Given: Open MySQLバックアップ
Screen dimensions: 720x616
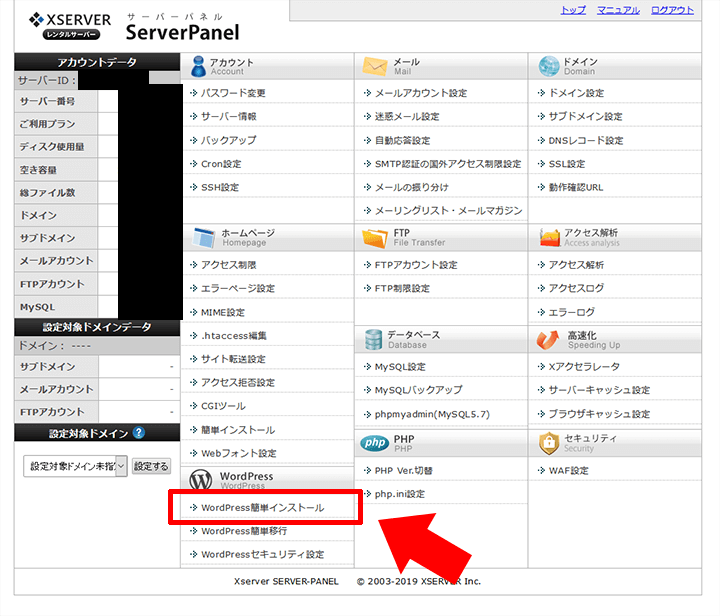Looking at the screenshot, I should [418, 390].
